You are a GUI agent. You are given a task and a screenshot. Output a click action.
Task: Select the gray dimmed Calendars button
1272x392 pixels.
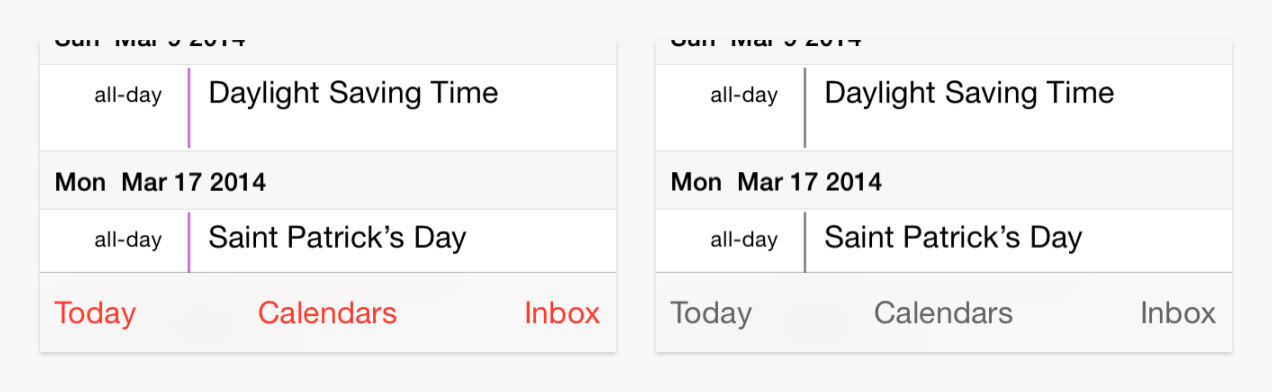click(x=944, y=313)
